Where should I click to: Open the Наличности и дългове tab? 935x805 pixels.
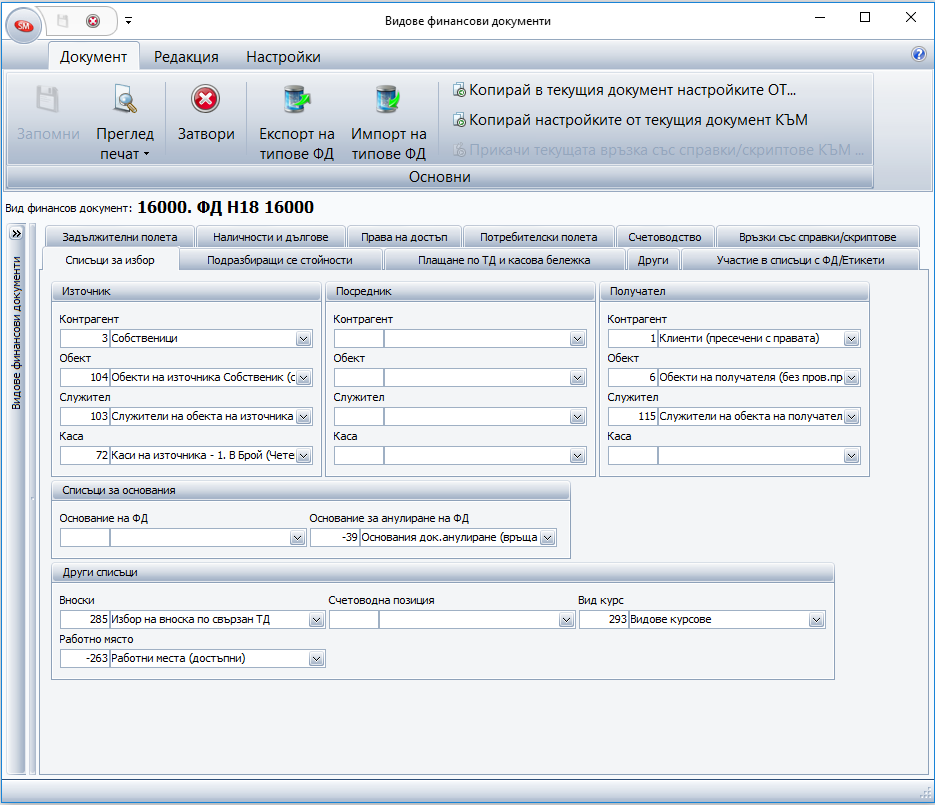(271, 237)
